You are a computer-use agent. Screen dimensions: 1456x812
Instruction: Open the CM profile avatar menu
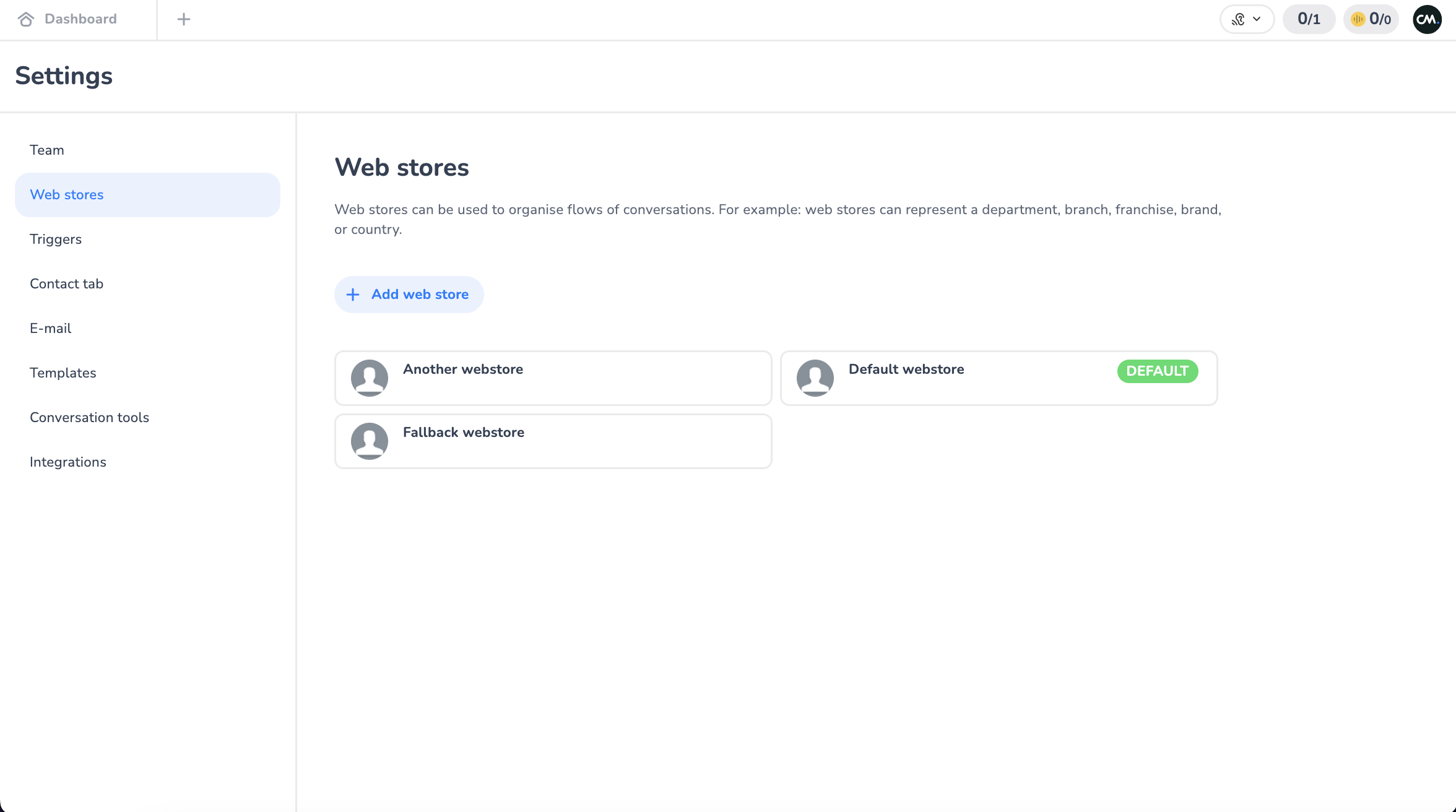point(1427,19)
